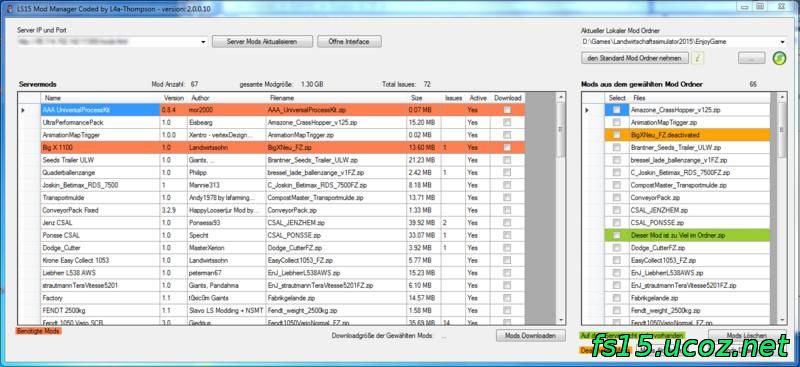
Task: Click the app icon in the title bar
Action: (10, 6)
